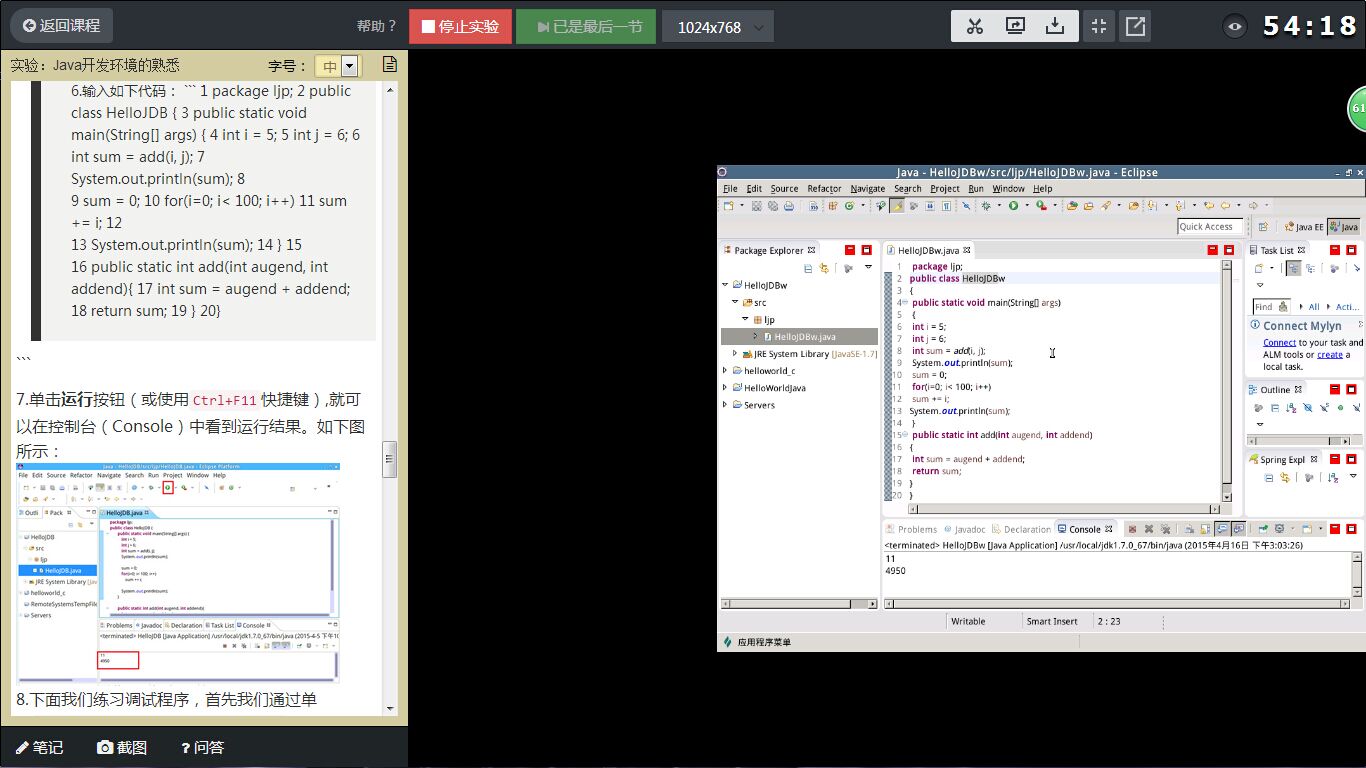Toggle Show Console When Output Changes
The height and width of the screenshot is (768, 1366).
point(1222,529)
